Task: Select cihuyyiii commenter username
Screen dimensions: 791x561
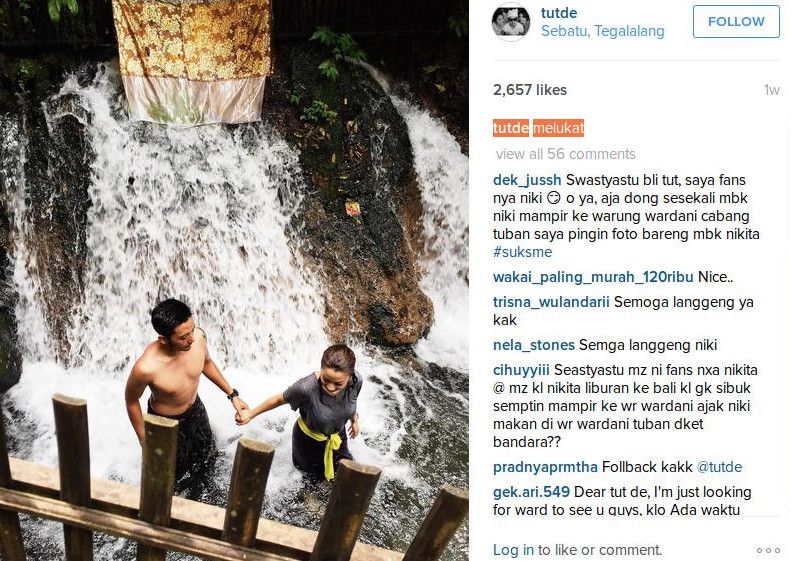Action: point(521,370)
